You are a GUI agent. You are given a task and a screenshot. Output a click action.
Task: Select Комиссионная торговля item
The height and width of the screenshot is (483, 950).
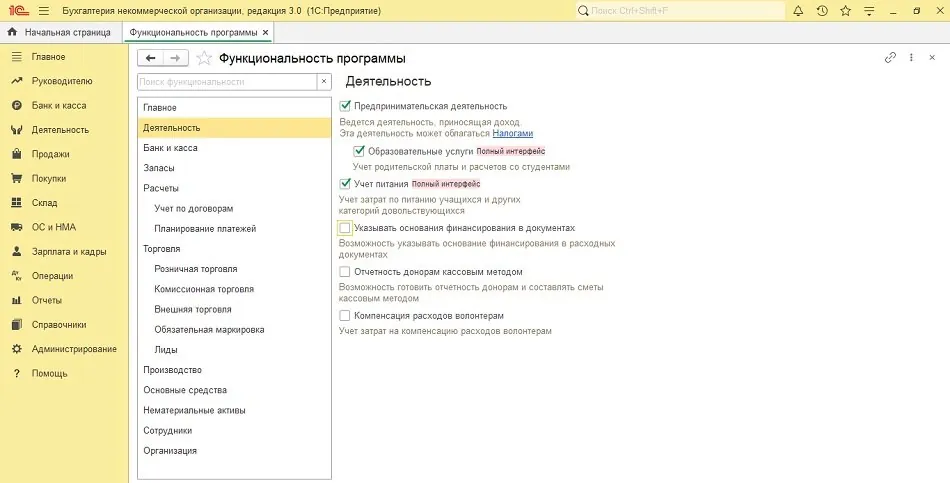234,289
